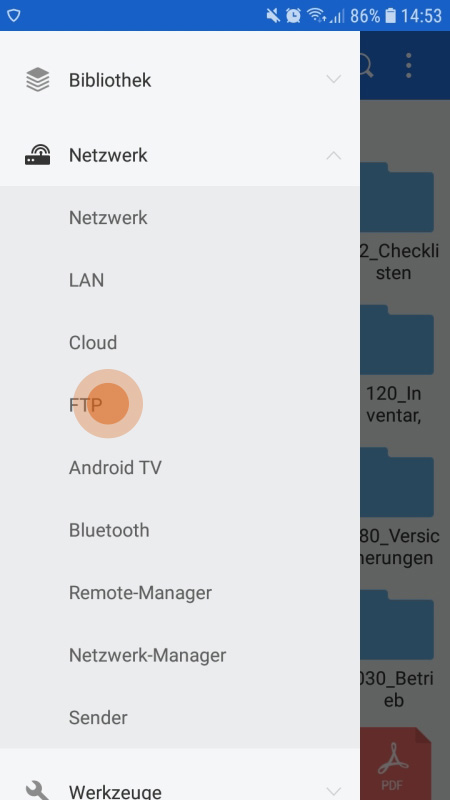Image resolution: width=450 pixels, height=800 pixels.
Task: Expand the Bibliothek section chevron
Action: pyautogui.click(x=334, y=79)
